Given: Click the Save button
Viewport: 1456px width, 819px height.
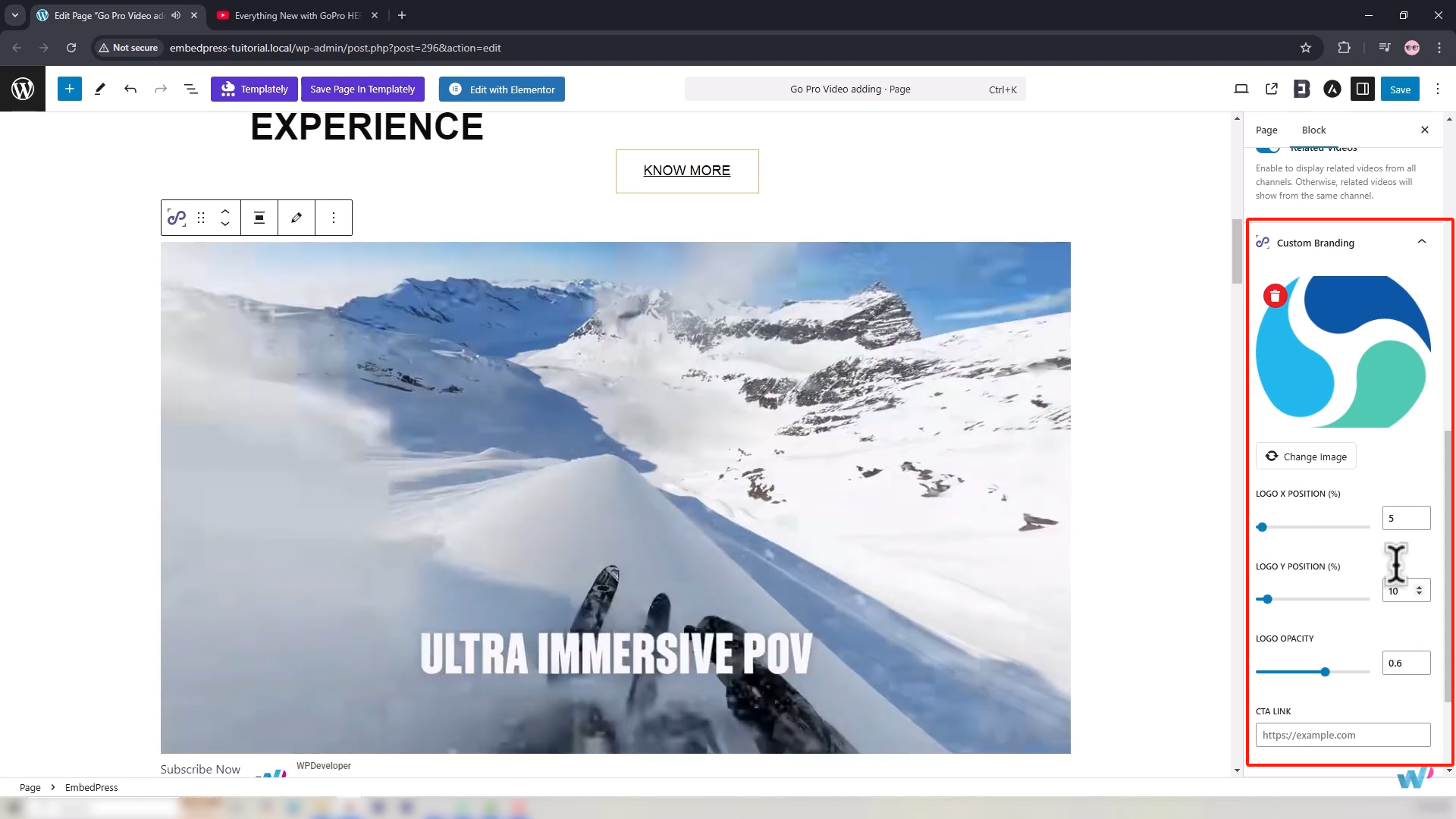Looking at the screenshot, I should click(x=1400, y=89).
